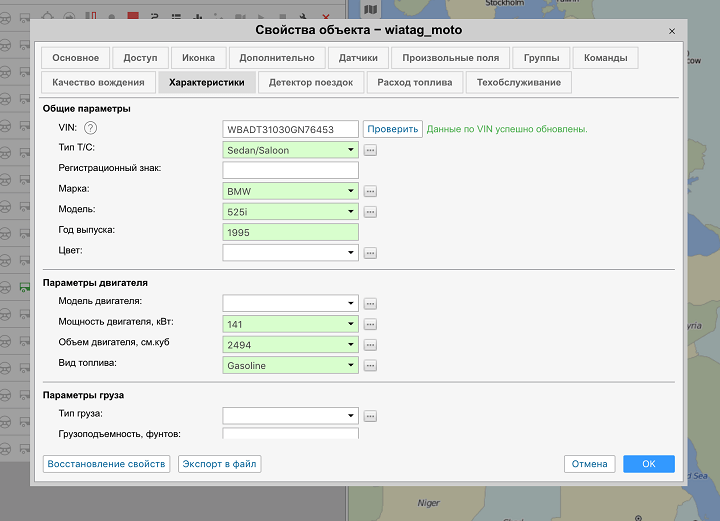Switch to the Иконка tab
The width and height of the screenshot is (720, 521).
(198, 58)
